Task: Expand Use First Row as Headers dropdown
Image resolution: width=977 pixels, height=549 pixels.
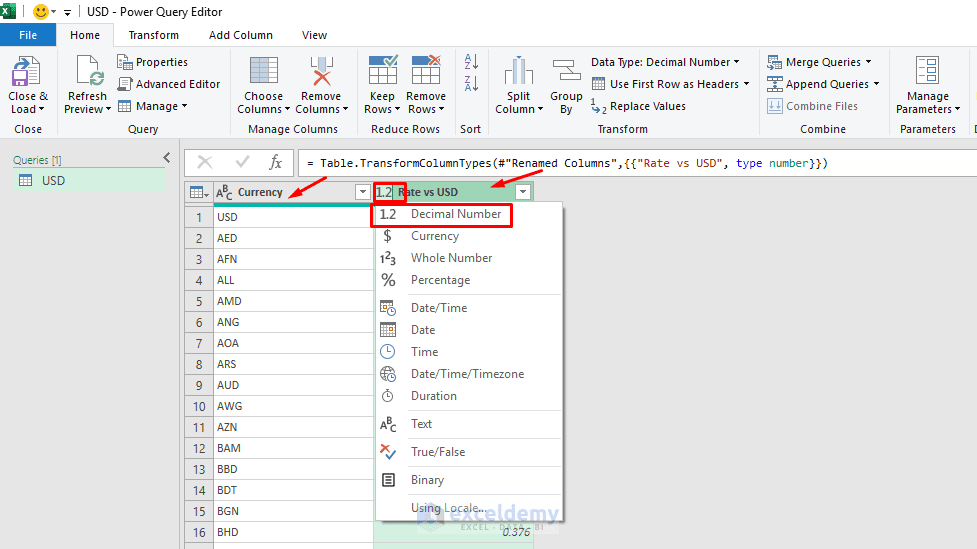Action: [746, 84]
